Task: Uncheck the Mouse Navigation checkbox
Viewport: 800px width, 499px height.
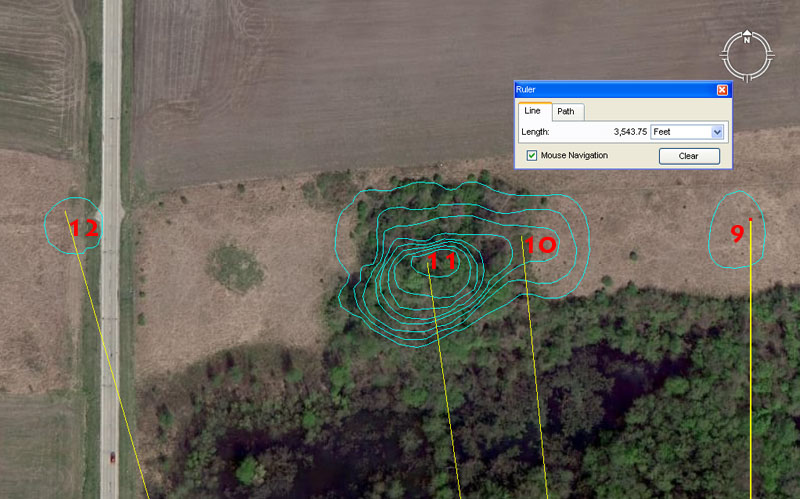Action: pyautogui.click(x=531, y=155)
